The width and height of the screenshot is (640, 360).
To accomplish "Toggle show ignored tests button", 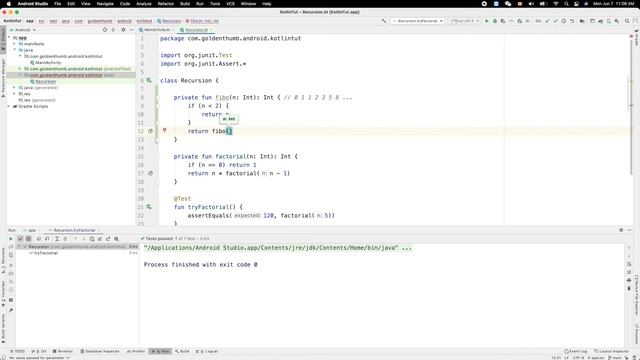I will pos(29,239).
